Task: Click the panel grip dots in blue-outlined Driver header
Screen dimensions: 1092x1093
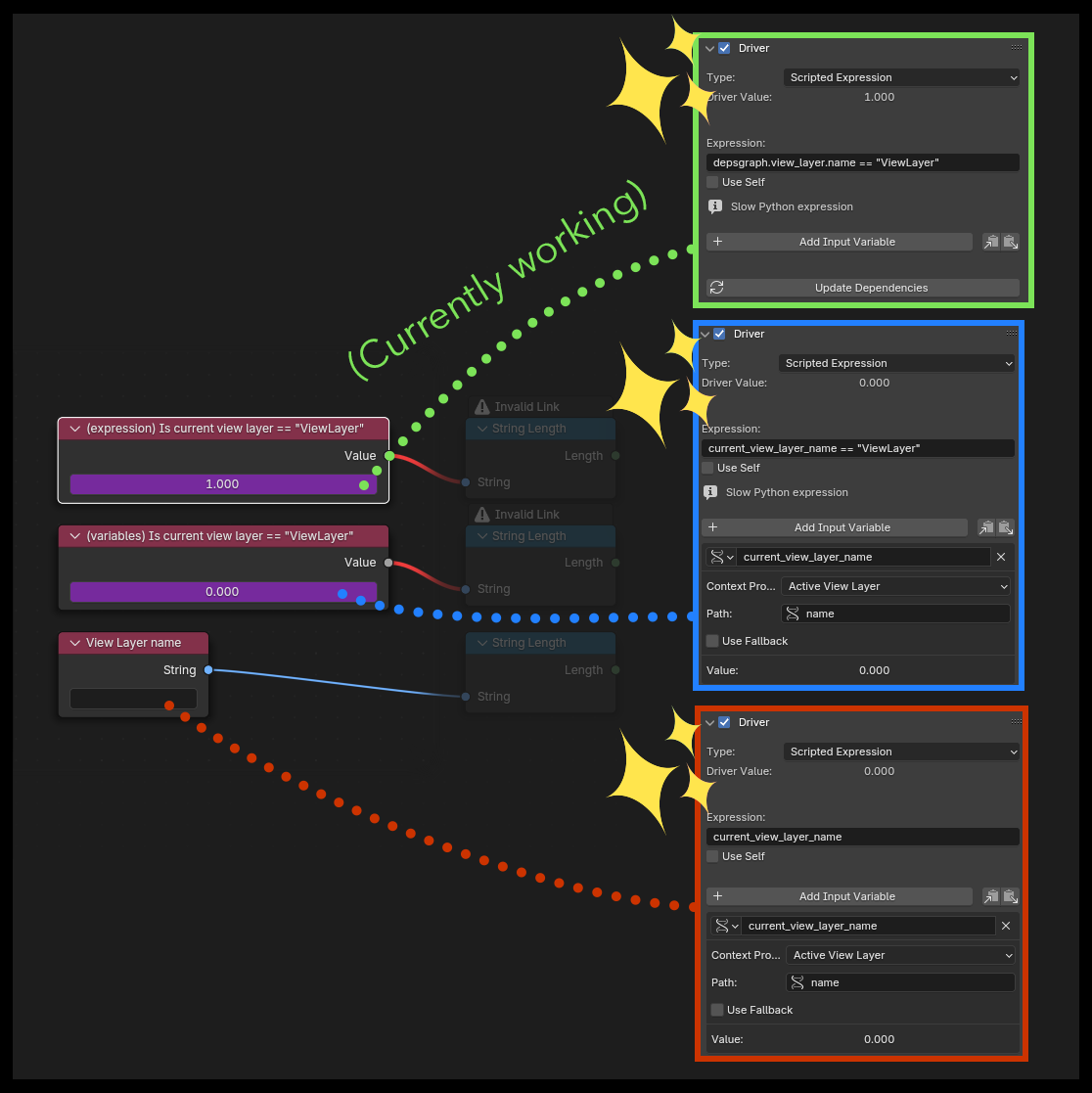Action: (1012, 334)
